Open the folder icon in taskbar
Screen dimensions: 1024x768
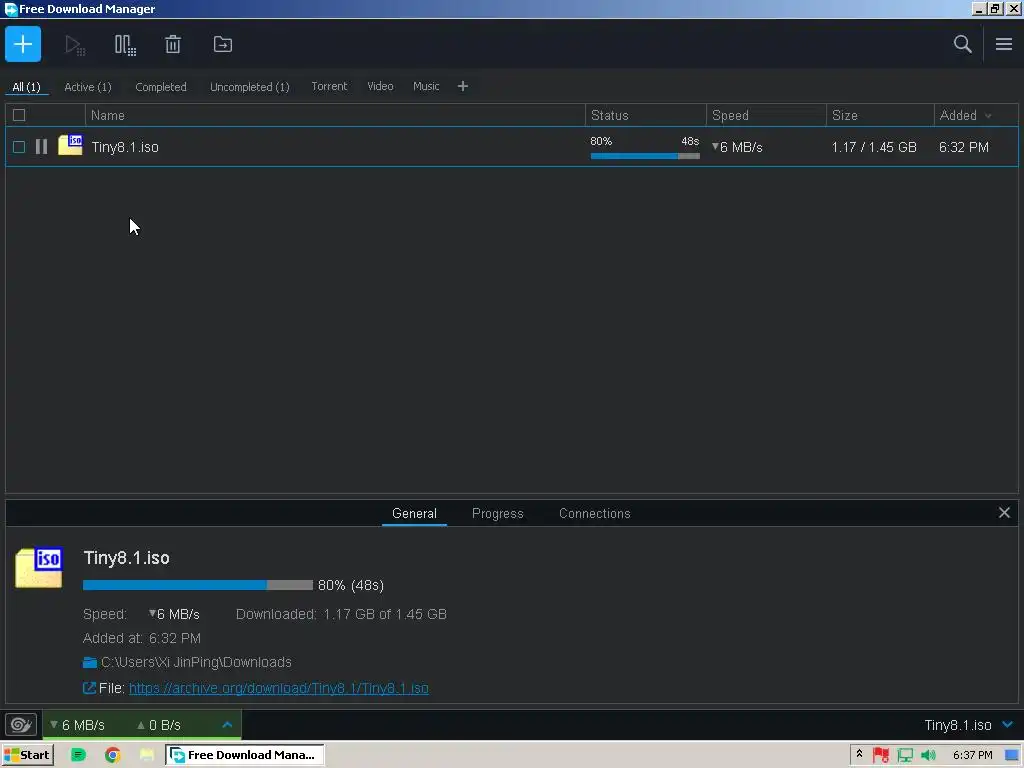(147, 755)
